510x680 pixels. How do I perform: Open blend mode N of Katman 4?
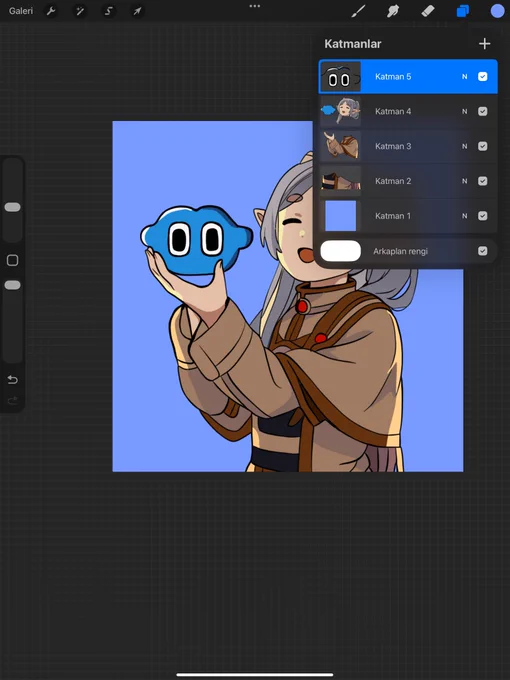tap(464, 111)
